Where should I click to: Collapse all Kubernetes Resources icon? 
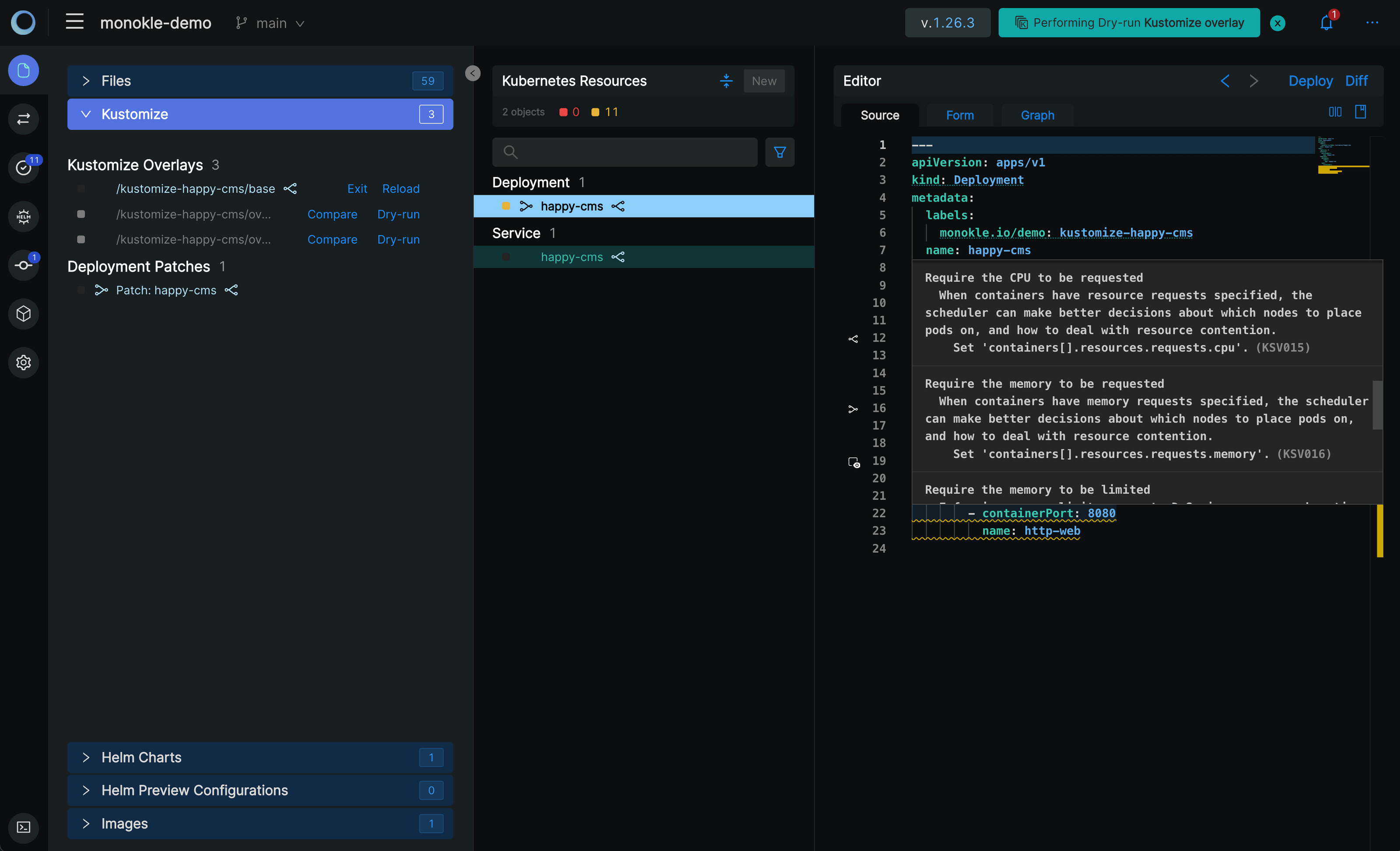click(x=726, y=80)
